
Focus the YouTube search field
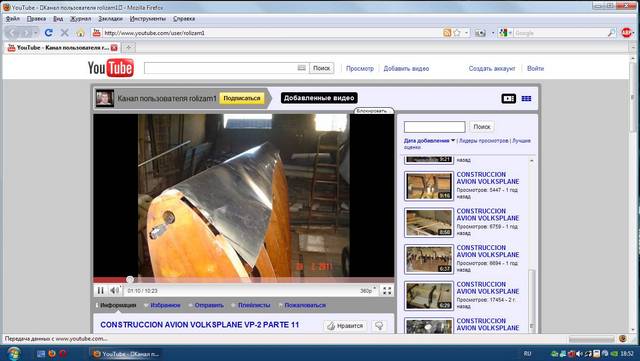coord(221,68)
